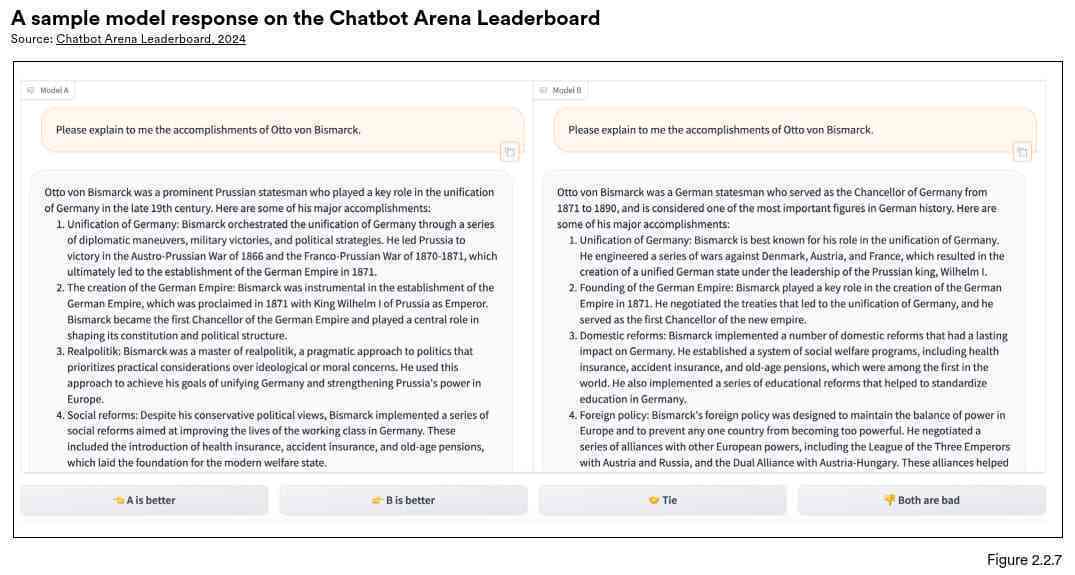Copy the Model B prompt using the copy icon
Image resolution: width=1075 pixels, height=575 pixels.
coord(1022,152)
